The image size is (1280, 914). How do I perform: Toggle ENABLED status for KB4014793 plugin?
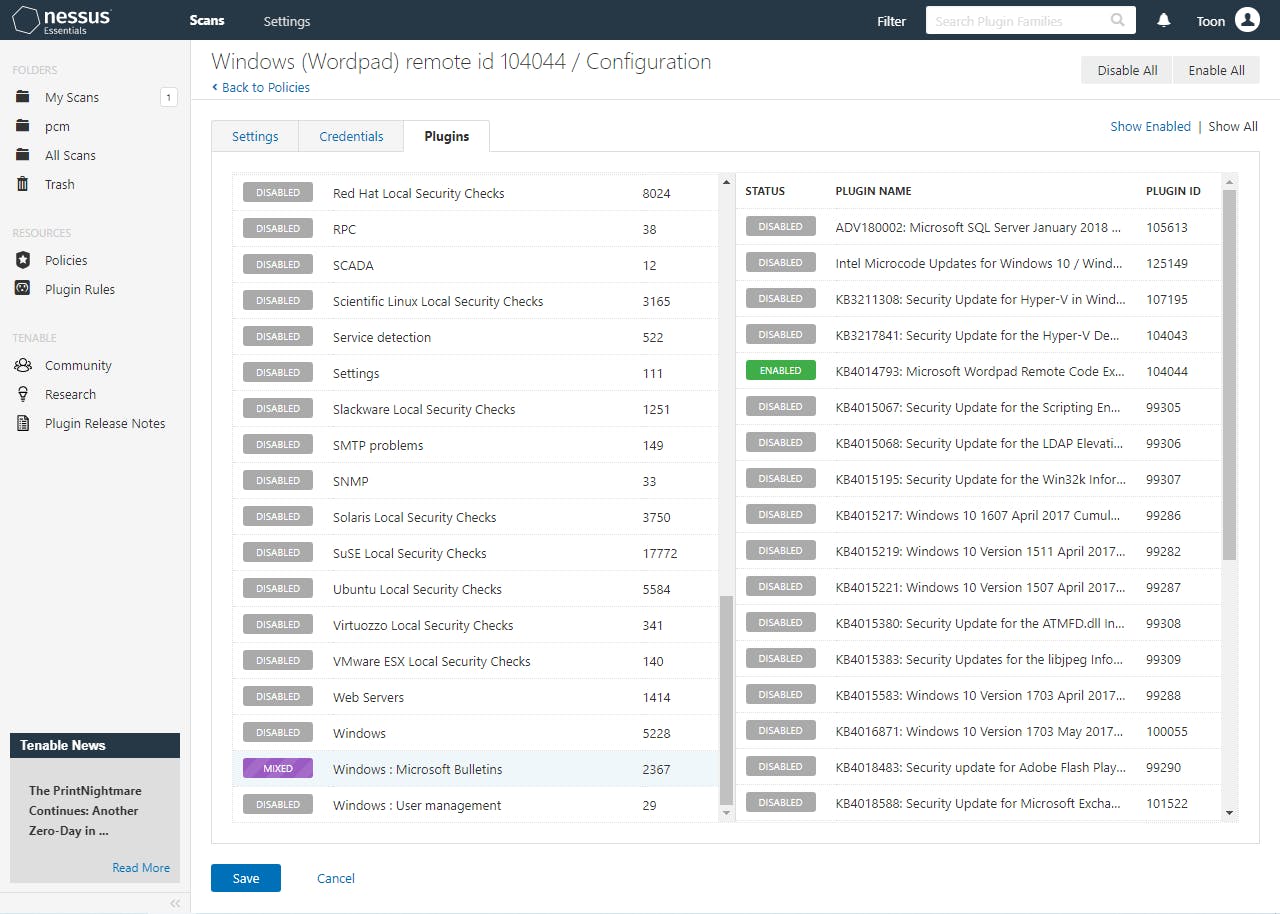coord(780,371)
